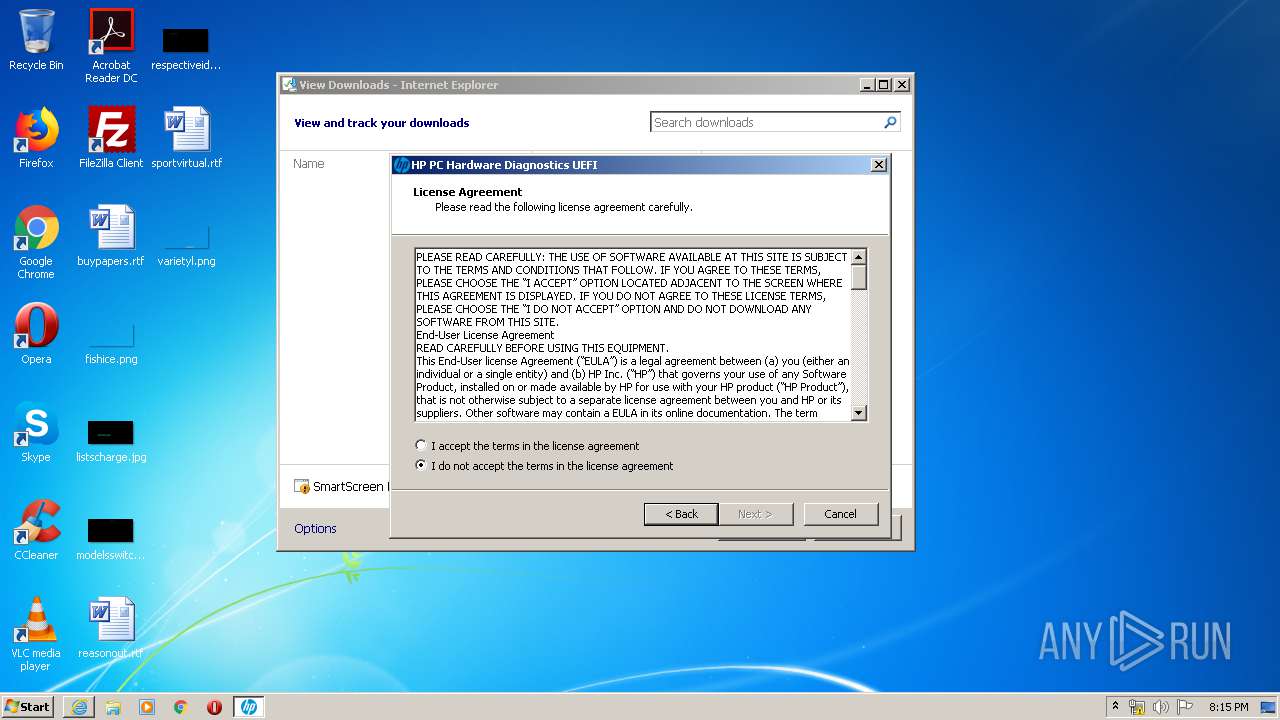
Task: Launch CCleaner desktop shortcut
Action: (x=36, y=530)
